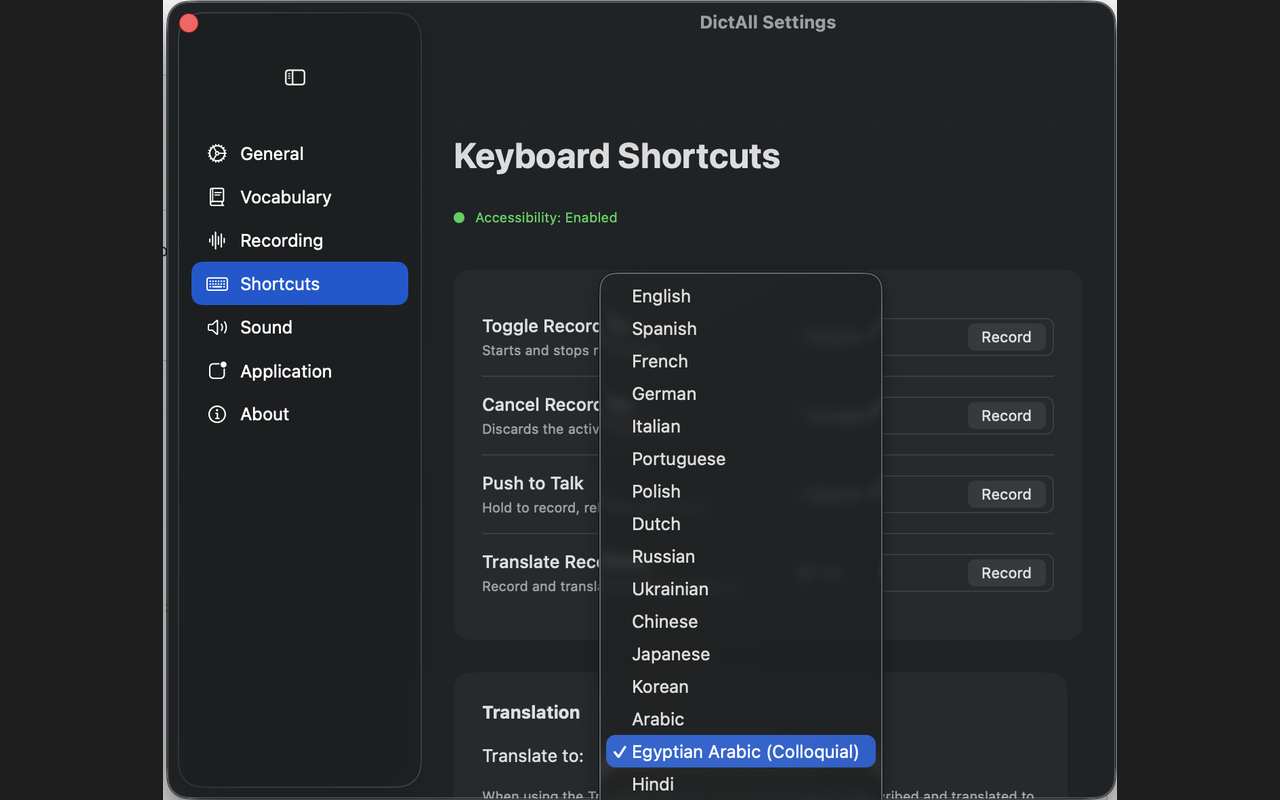Pick Egyptian Arabic (Colloquial) option
This screenshot has height=800, width=1280.
point(744,752)
